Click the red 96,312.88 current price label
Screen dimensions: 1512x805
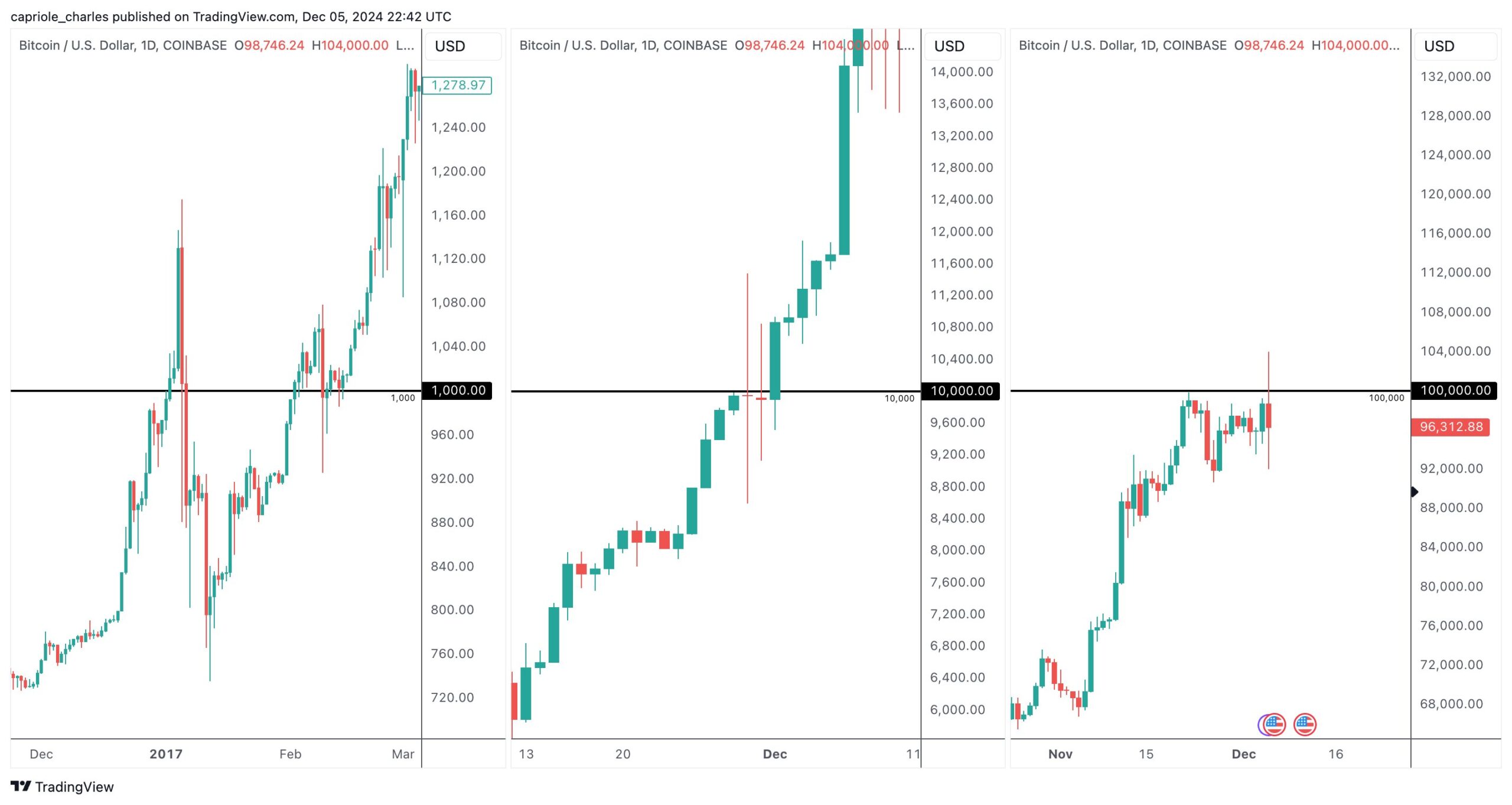tap(1450, 426)
